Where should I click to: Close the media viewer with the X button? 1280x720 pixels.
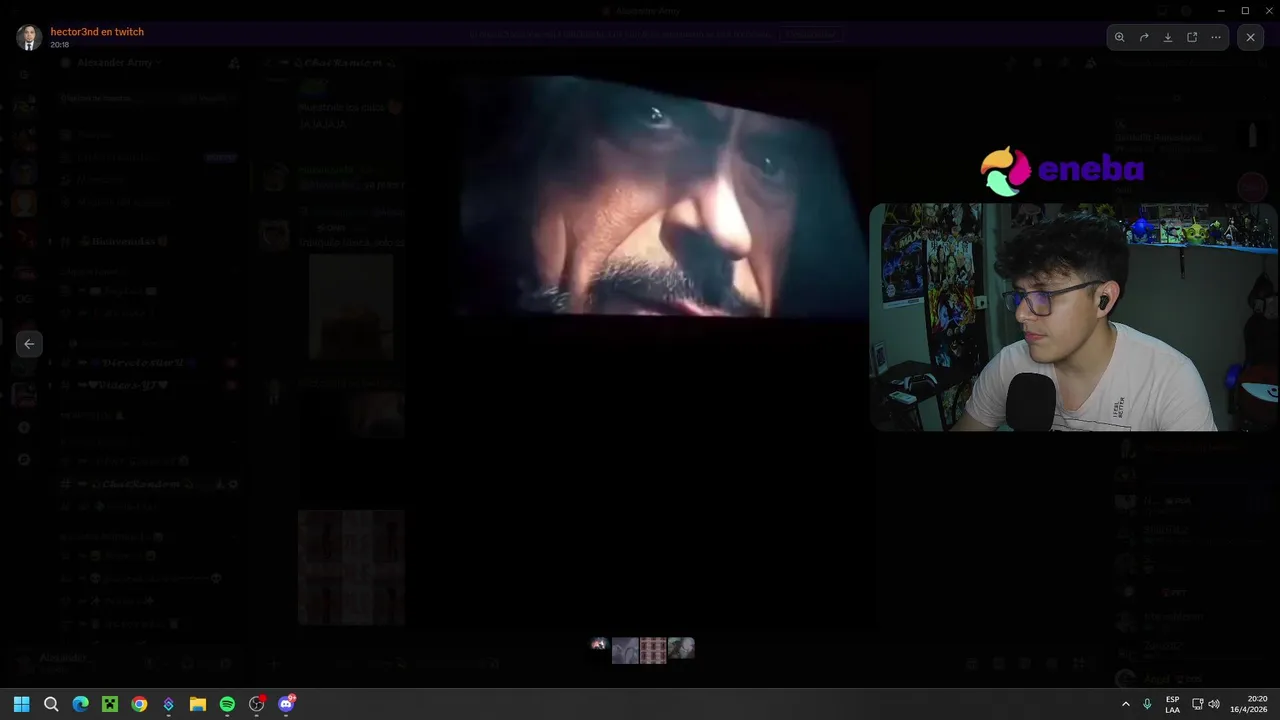(1250, 37)
